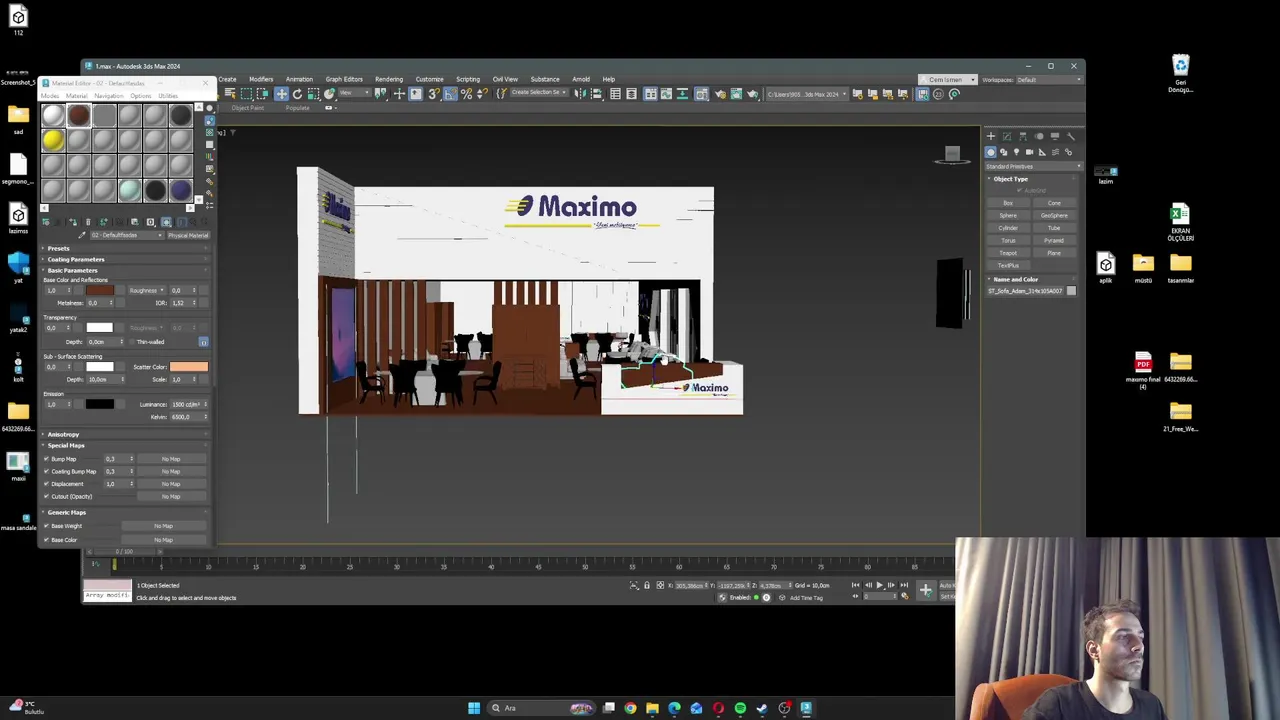Viewport: 1280px width, 720px height.
Task: Open Render Setup teapot icon
Action: point(720,94)
